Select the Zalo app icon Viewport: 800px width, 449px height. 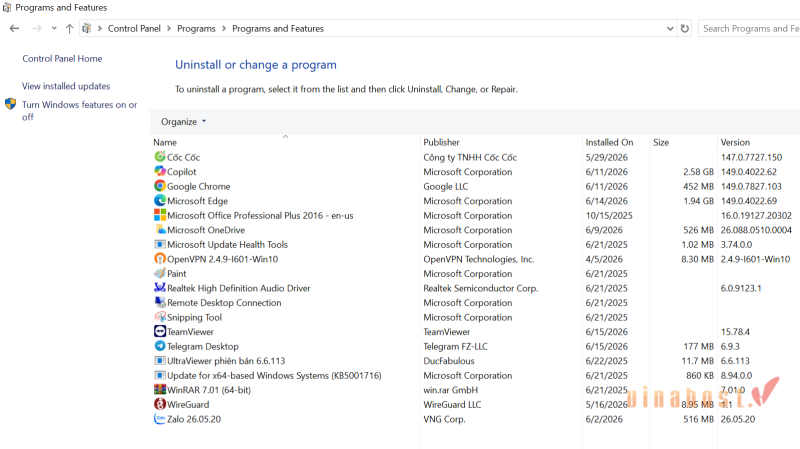(x=160, y=418)
